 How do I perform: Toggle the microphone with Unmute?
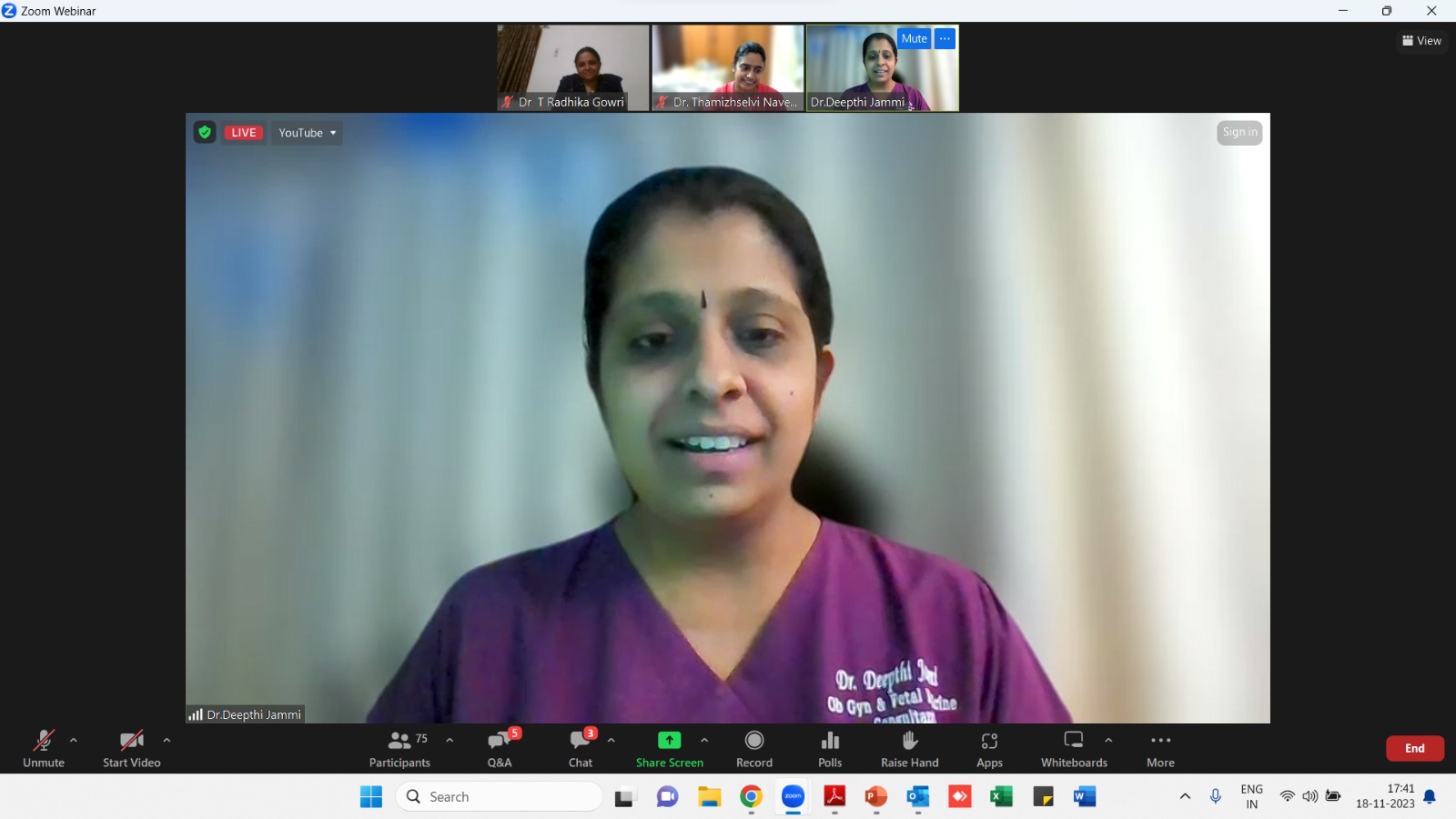pyautogui.click(x=44, y=749)
